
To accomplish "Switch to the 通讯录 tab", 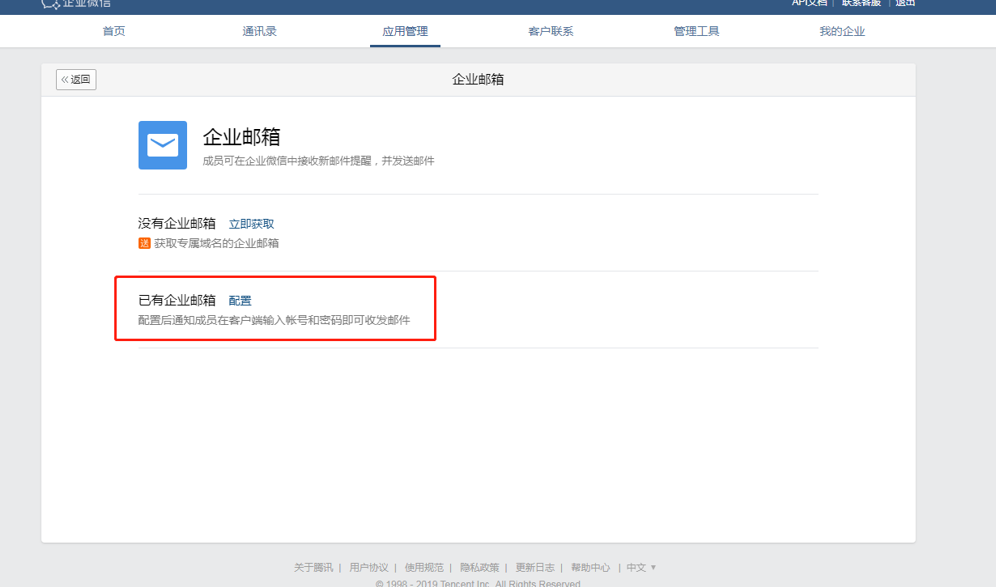I will tap(259, 31).
